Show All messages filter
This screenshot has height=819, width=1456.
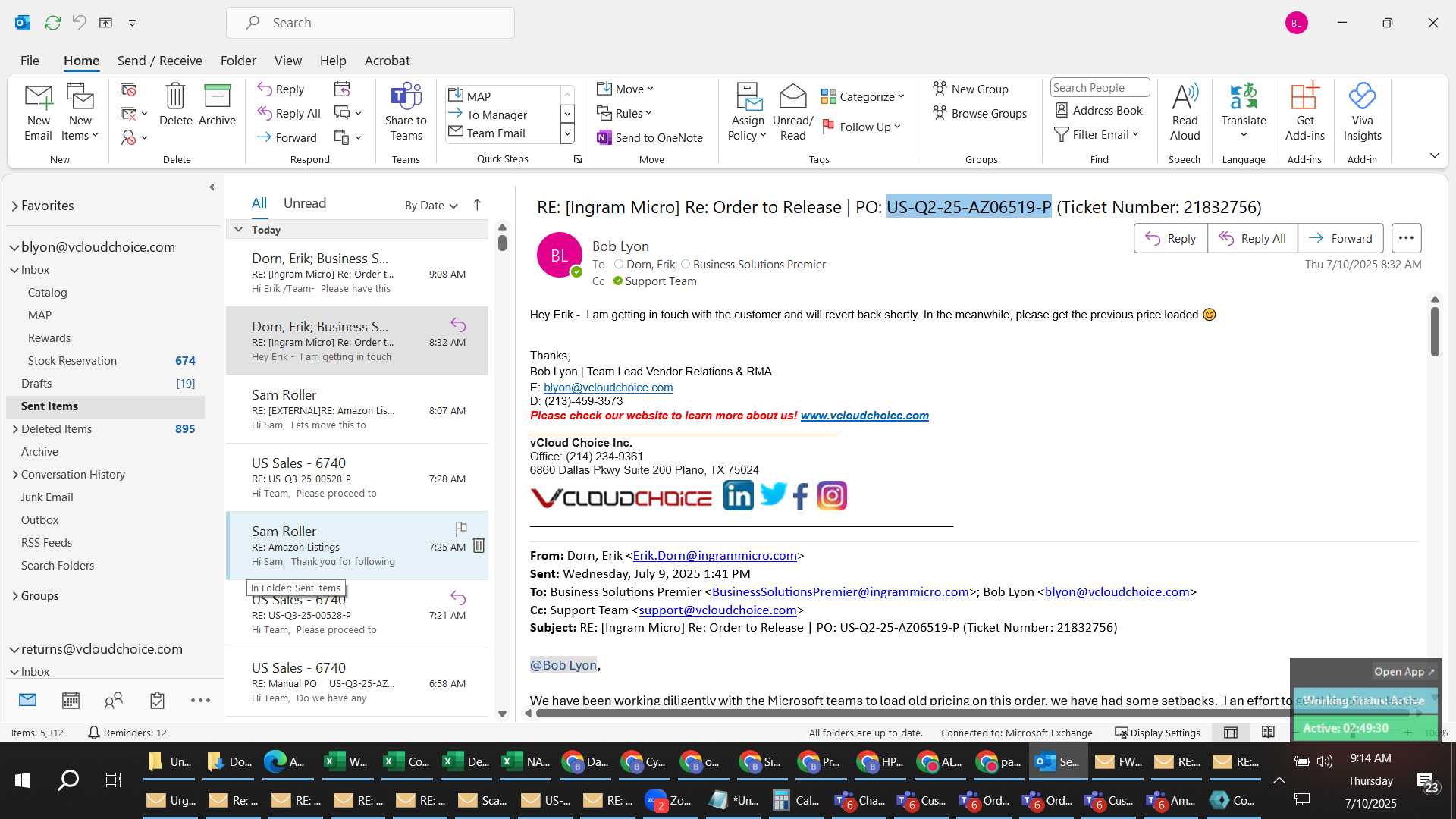(259, 203)
